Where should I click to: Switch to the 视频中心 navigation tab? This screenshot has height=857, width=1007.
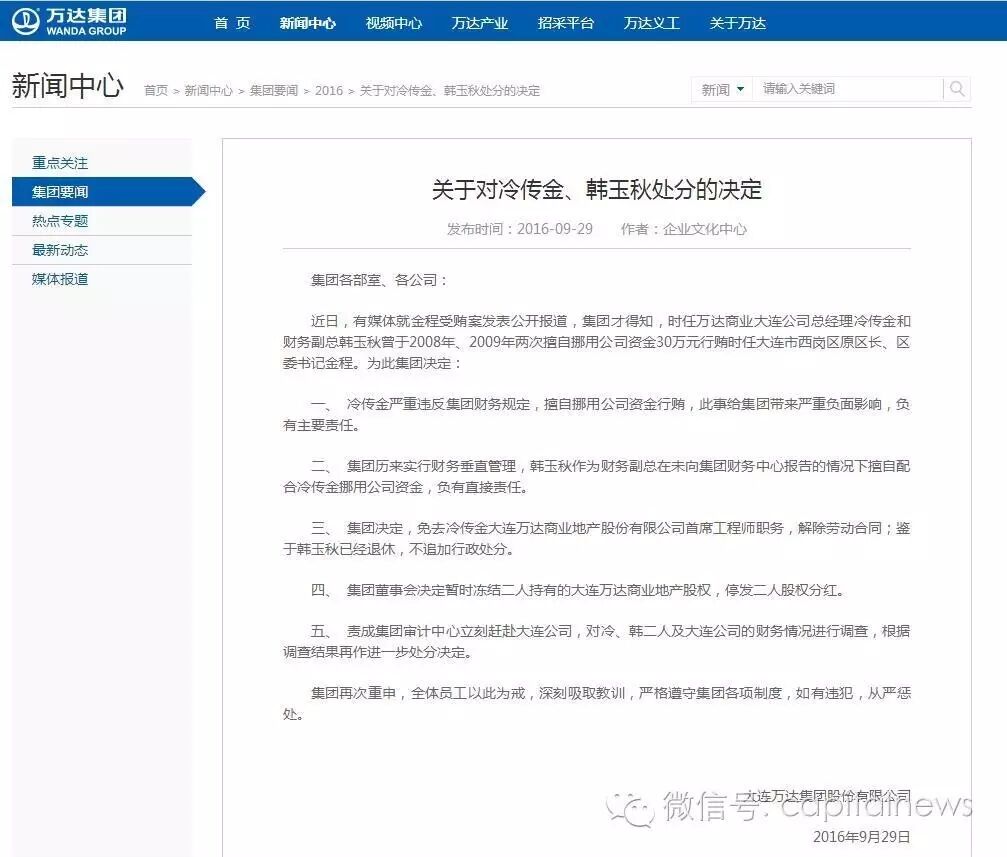pos(396,21)
